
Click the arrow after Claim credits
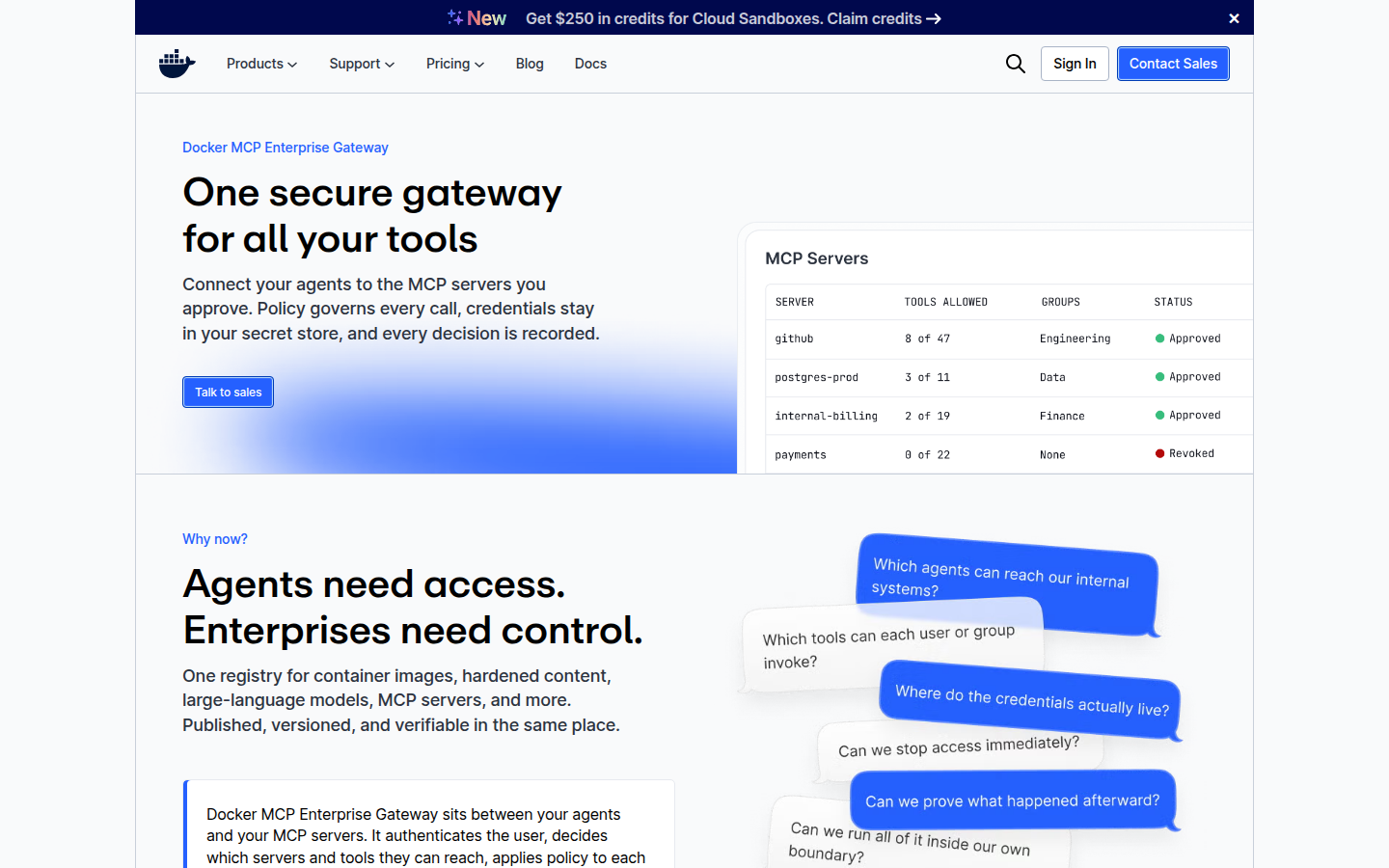point(934,18)
